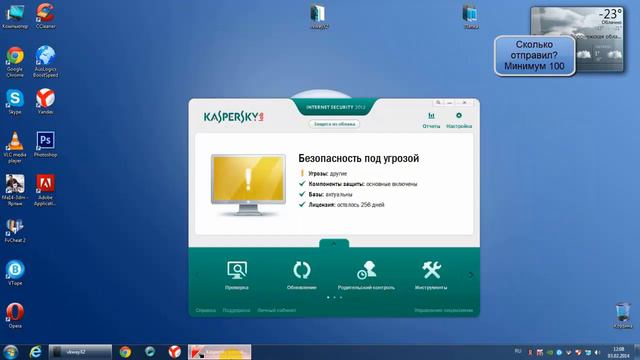Open the Windows Start button
640x360 pixels.
click(10, 352)
